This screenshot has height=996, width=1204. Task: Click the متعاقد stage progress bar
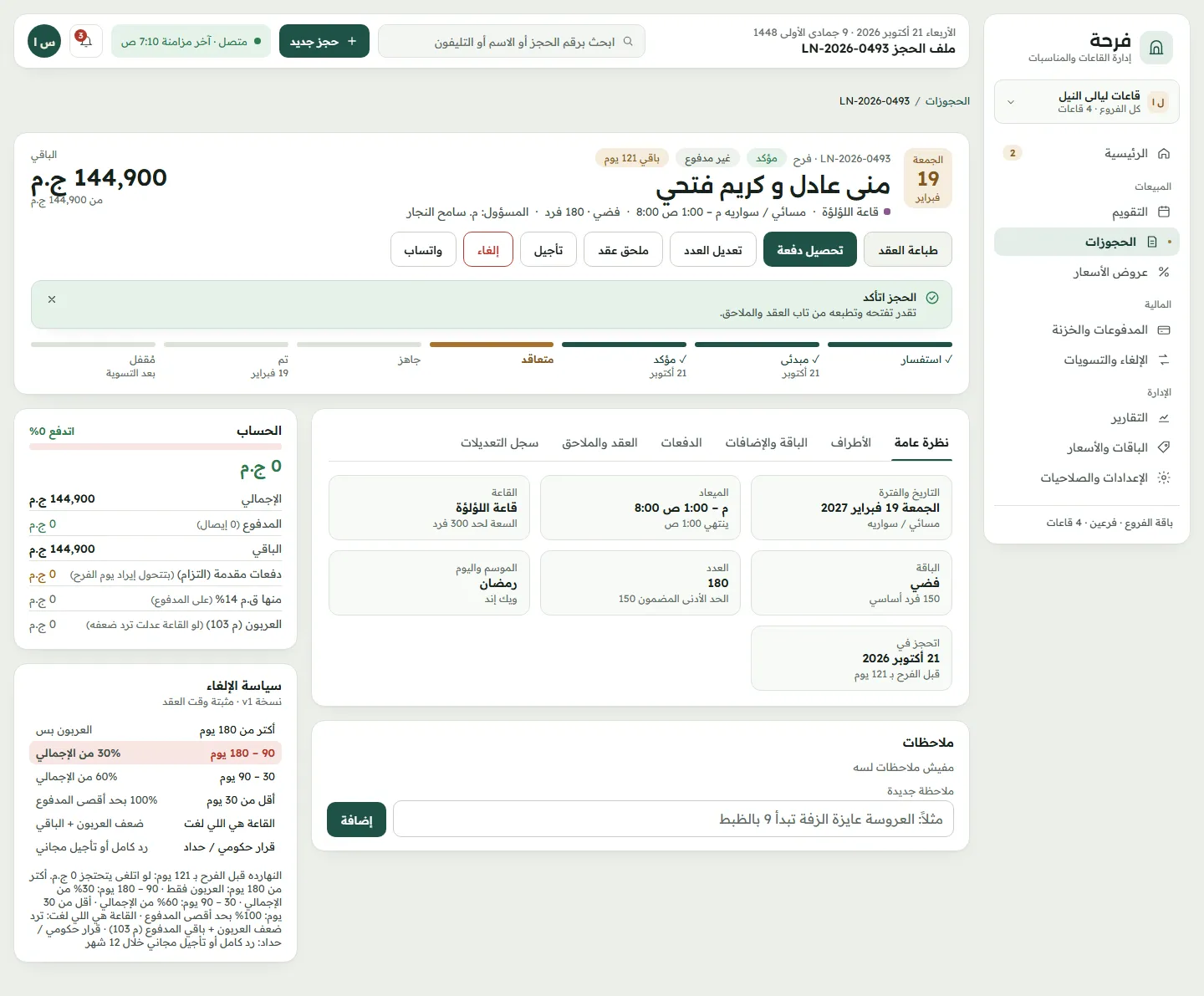pos(492,345)
